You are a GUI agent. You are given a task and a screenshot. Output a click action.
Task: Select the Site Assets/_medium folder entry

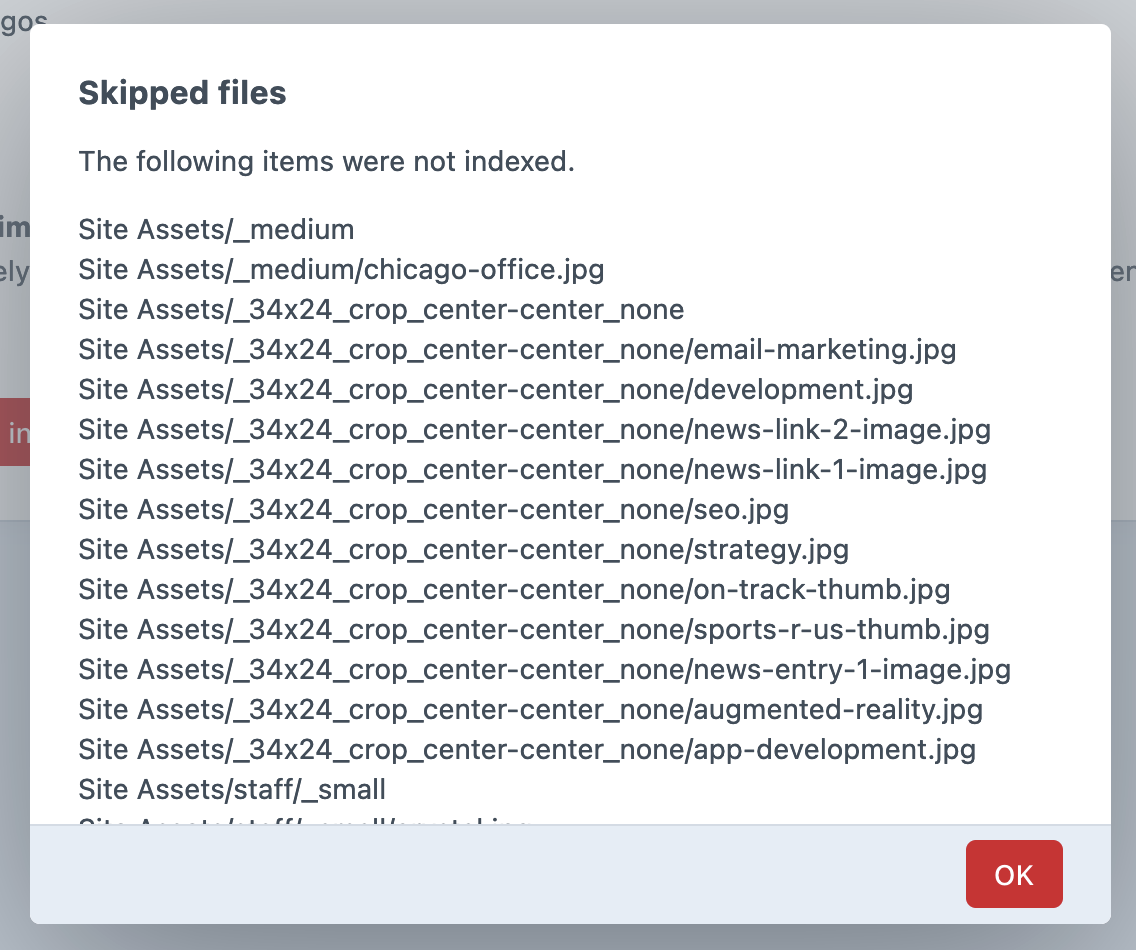216,229
